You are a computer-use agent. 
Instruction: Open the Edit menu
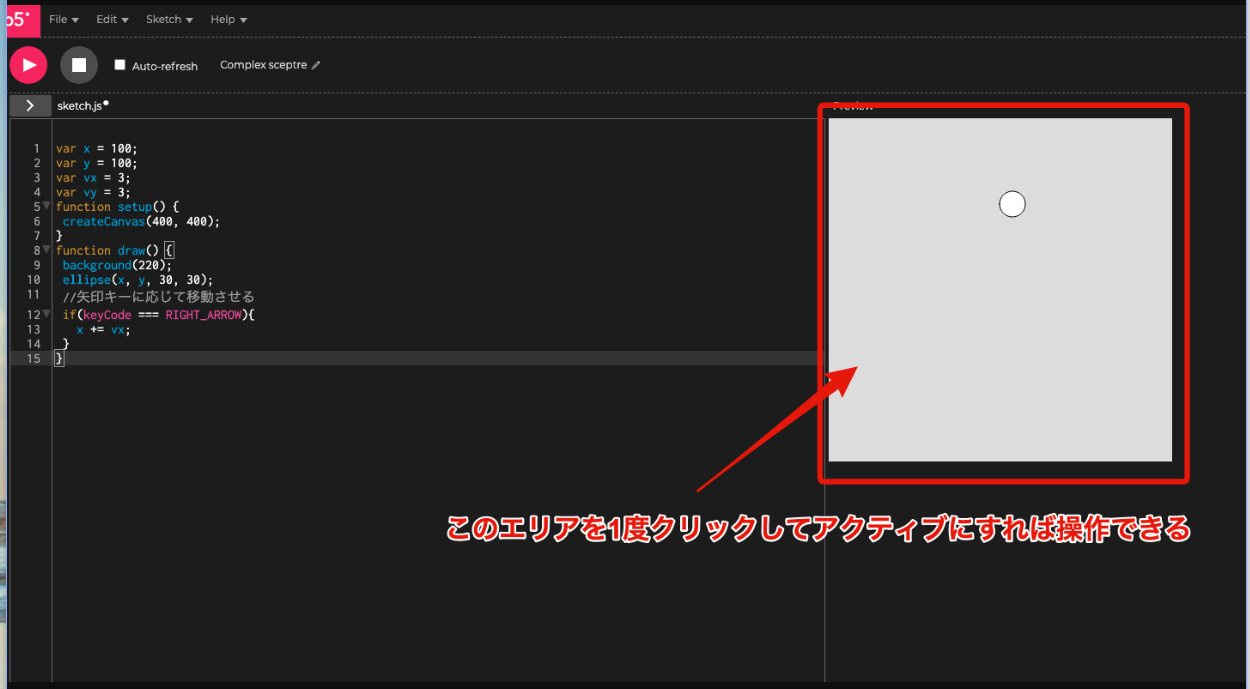tap(112, 19)
